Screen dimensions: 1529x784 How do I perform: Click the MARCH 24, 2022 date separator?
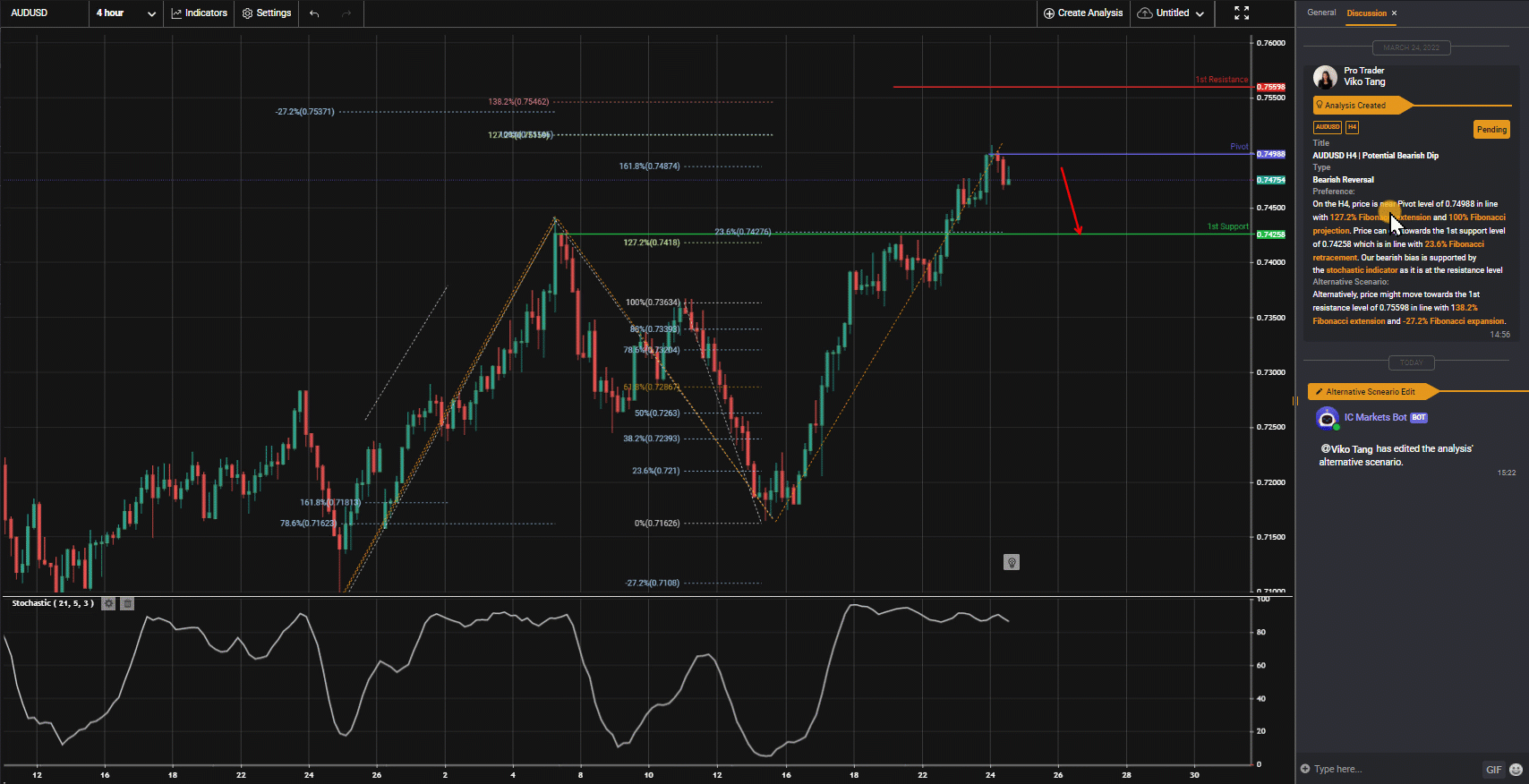tap(1412, 47)
